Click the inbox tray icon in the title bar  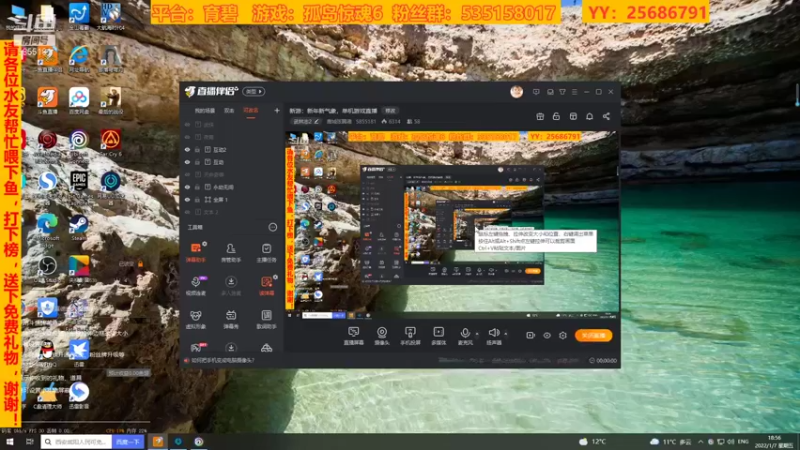550,92
